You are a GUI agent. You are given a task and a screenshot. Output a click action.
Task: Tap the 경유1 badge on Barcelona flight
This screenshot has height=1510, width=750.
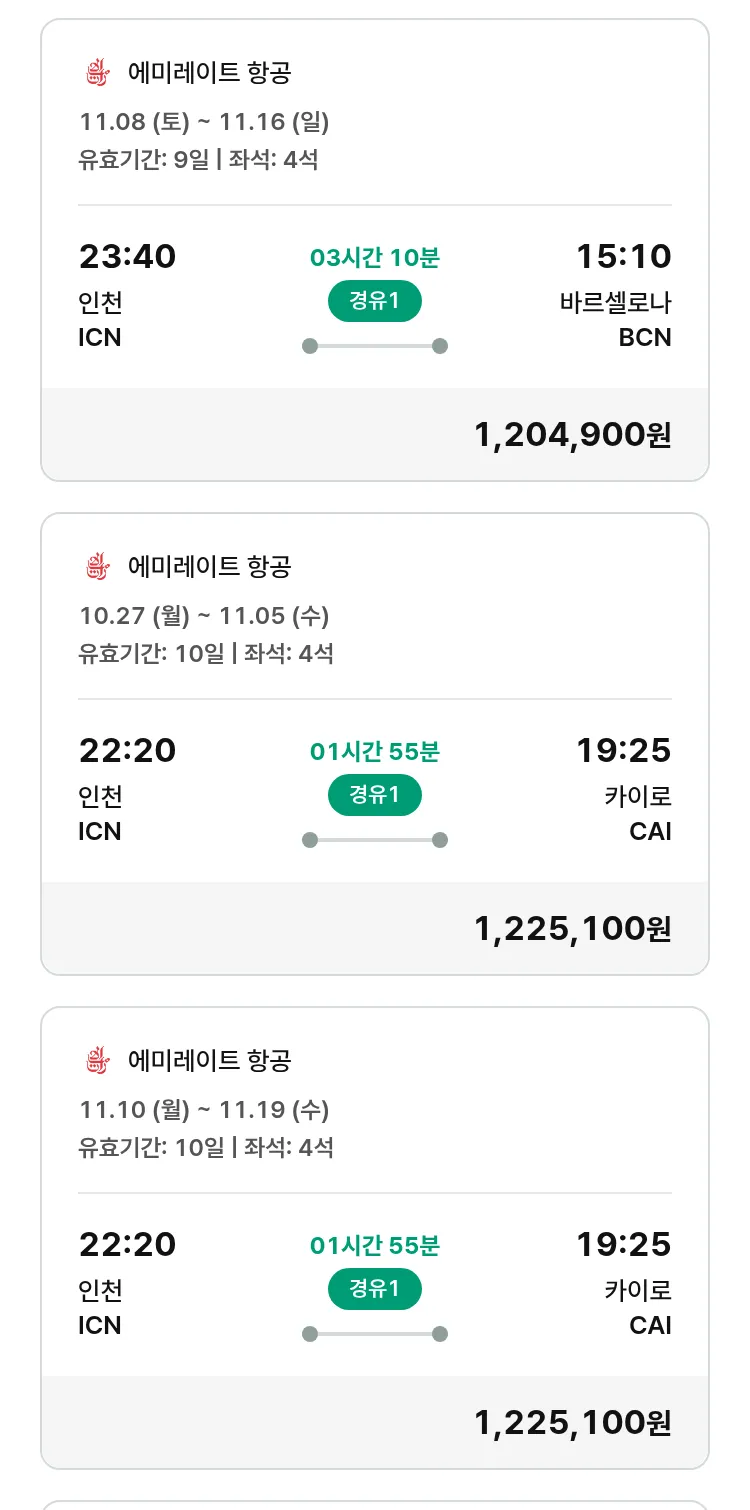[x=375, y=301]
